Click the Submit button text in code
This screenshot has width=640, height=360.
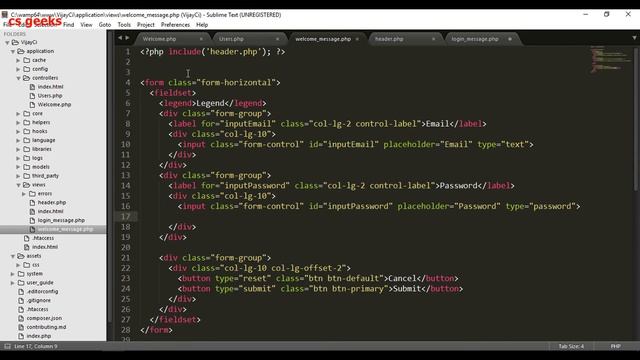[407, 289]
